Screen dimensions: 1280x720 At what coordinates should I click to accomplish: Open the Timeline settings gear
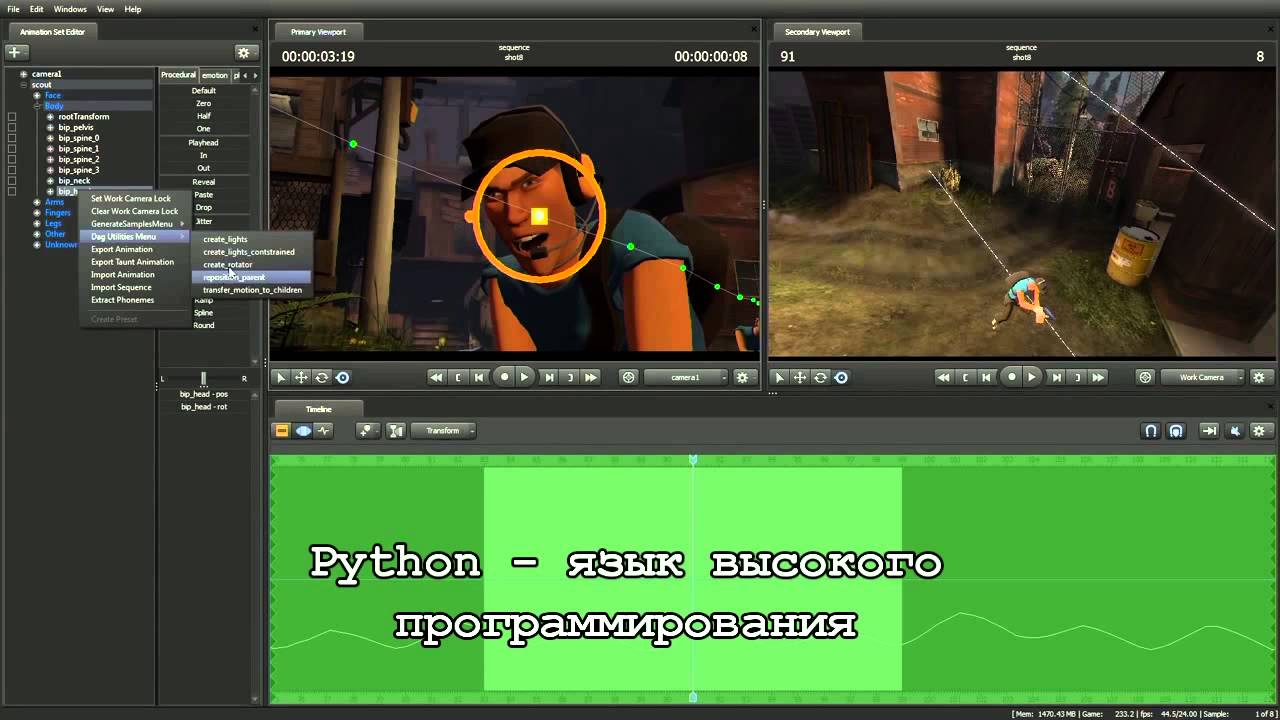[x=1260, y=431]
